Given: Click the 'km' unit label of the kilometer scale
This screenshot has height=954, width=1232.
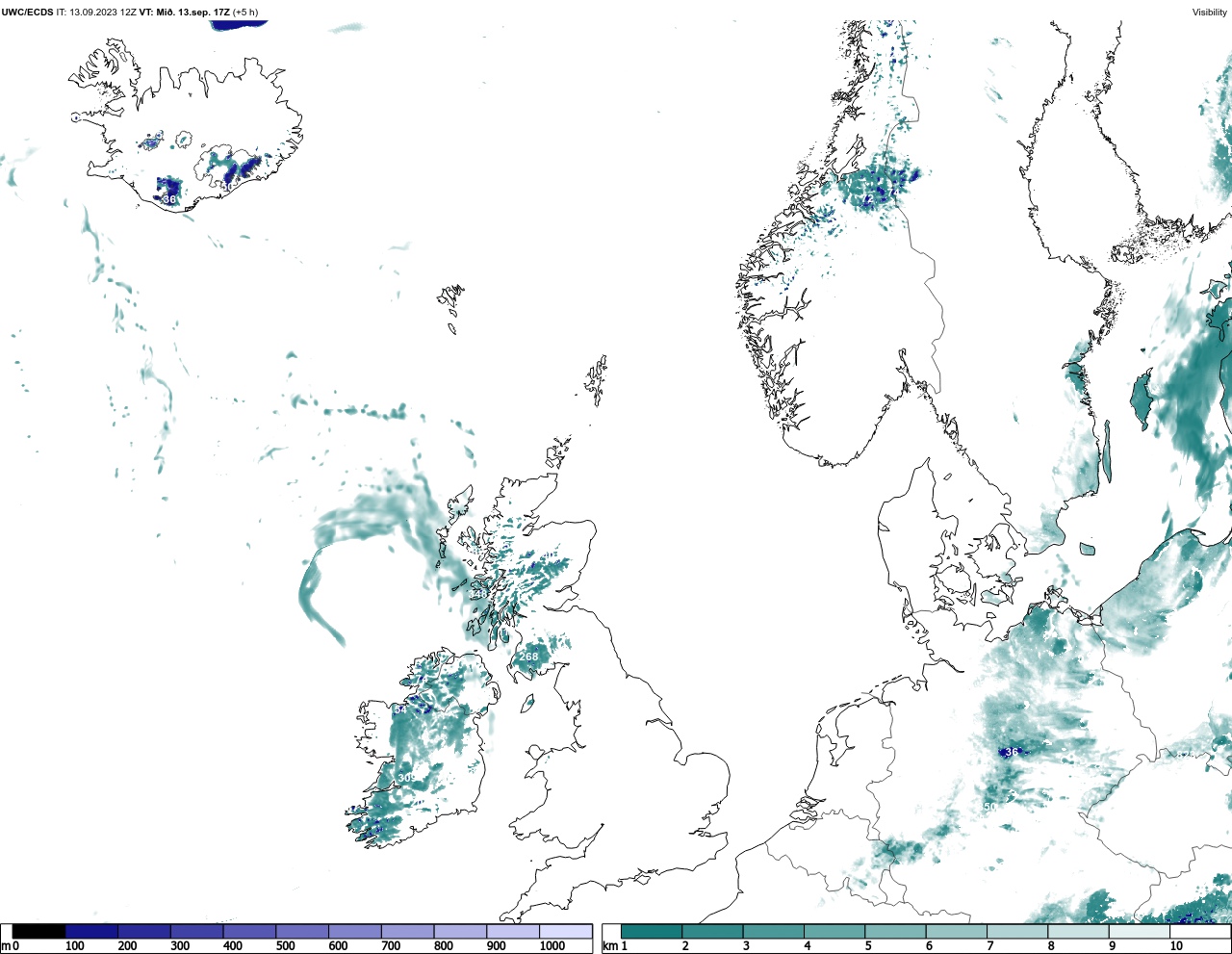Looking at the screenshot, I should 609,946.
